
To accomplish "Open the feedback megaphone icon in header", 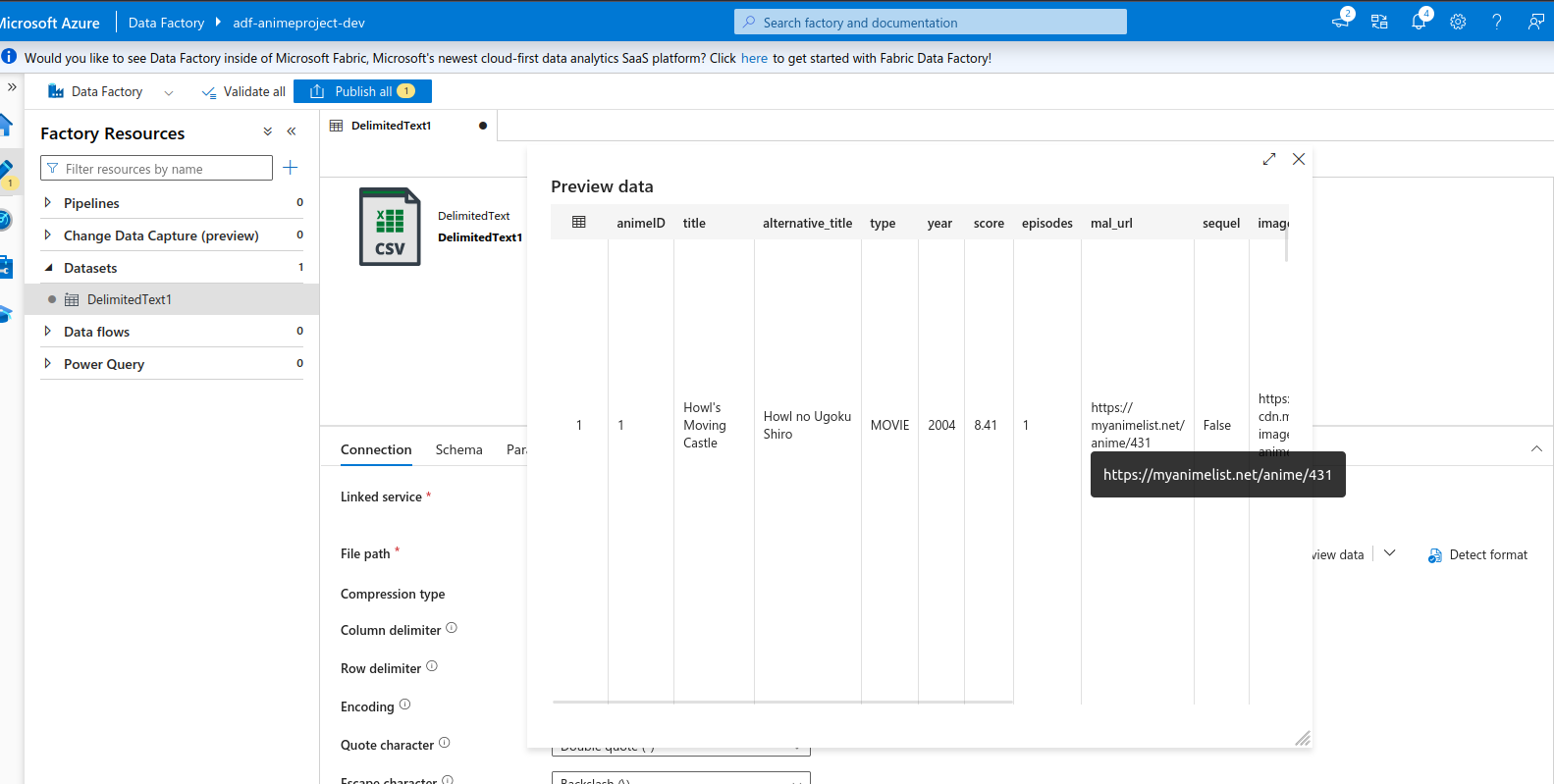I will (1340, 22).
